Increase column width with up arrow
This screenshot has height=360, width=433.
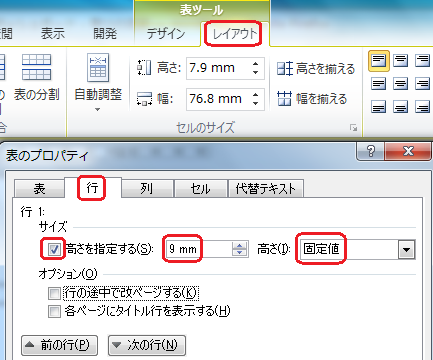pos(255,94)
